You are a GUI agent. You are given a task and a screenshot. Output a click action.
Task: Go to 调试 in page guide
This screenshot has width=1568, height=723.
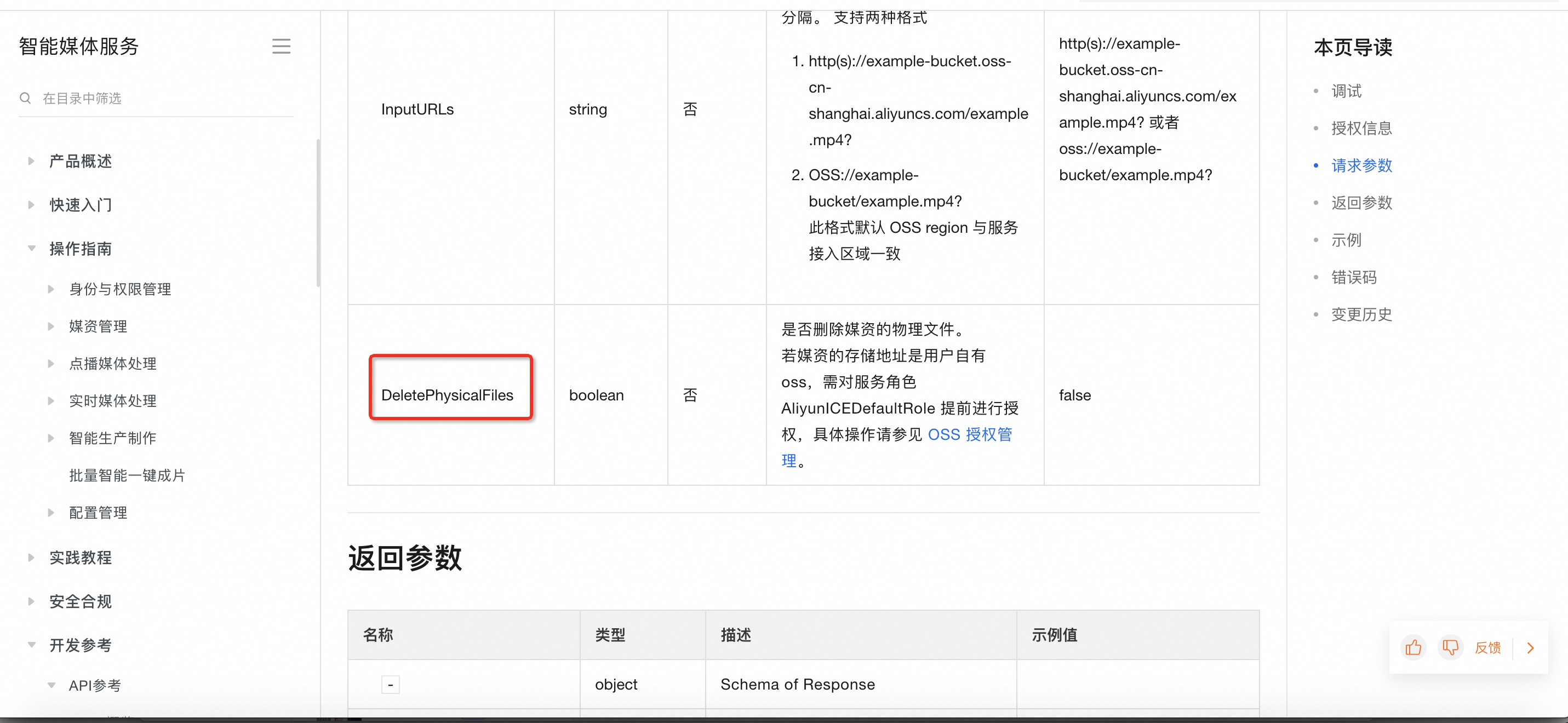click(1346, 91)
